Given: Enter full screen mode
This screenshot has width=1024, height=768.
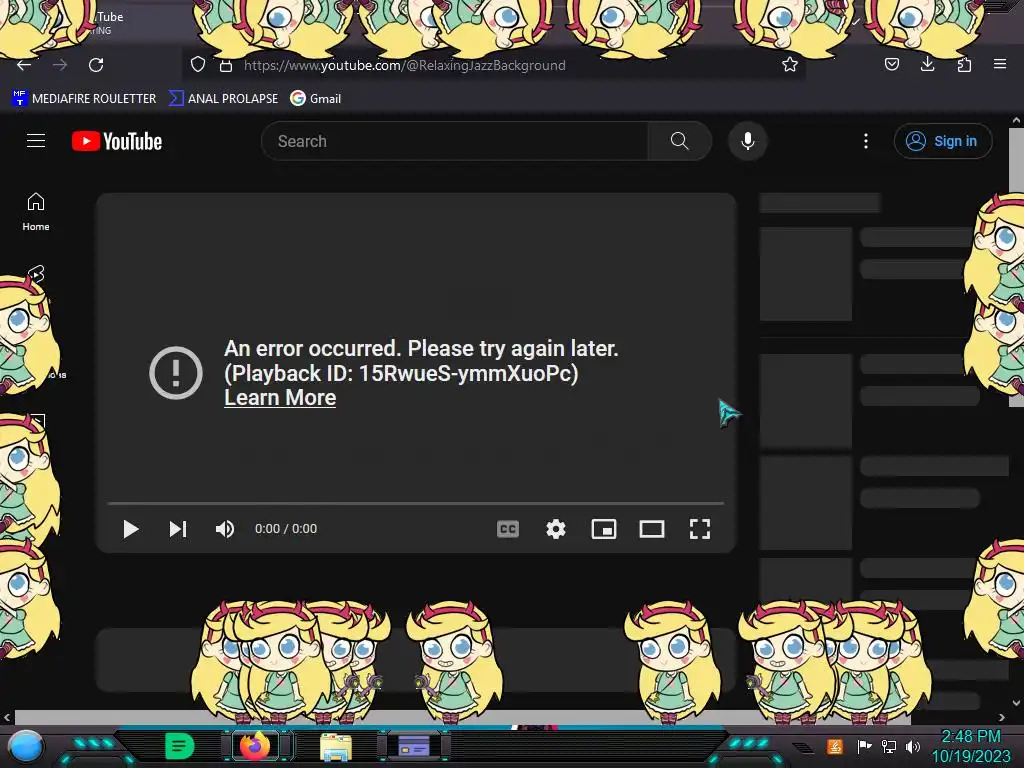Looking at the screenshot, I should [x=700, y=529].
